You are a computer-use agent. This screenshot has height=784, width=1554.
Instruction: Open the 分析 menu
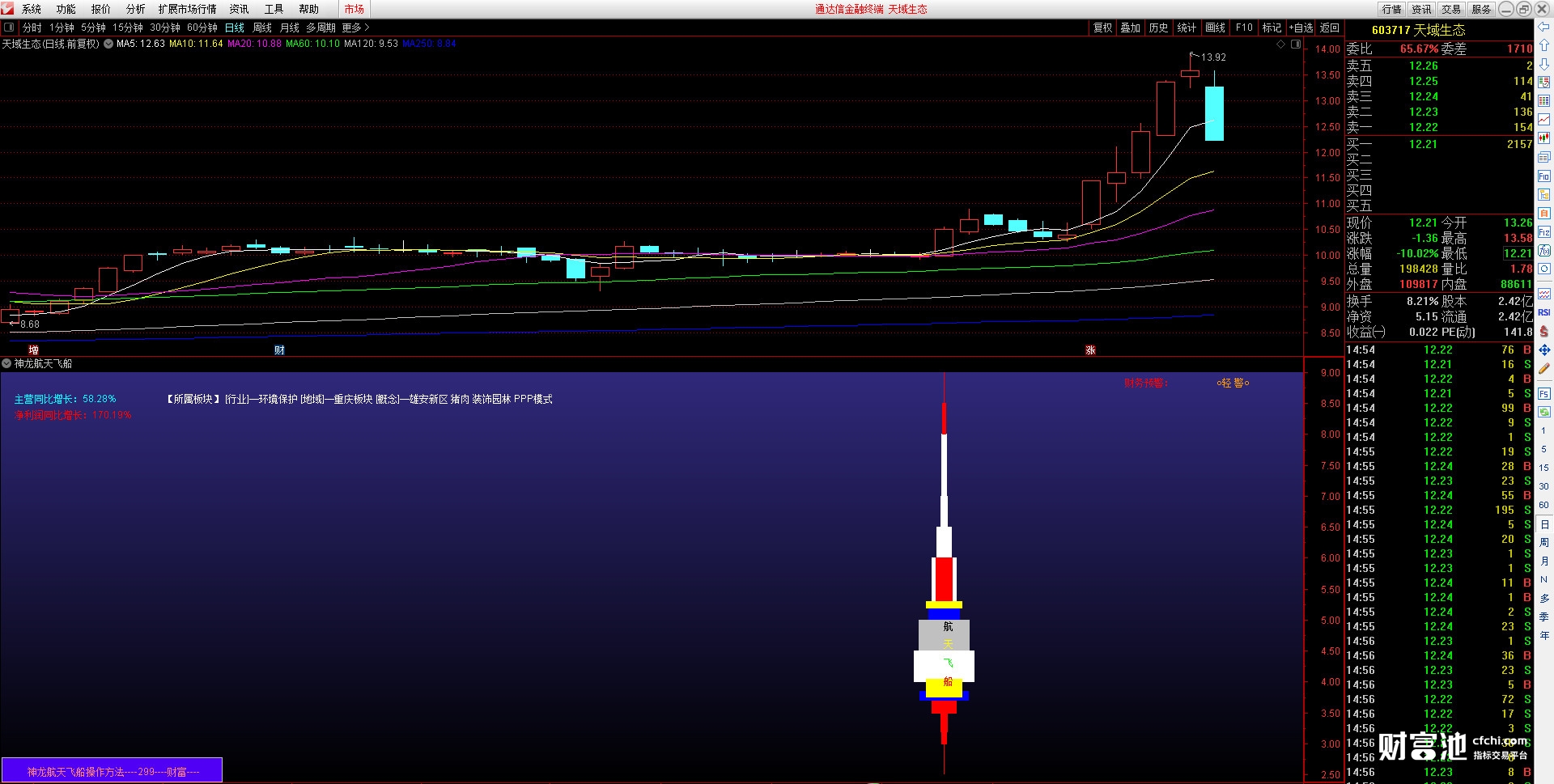(136, 9)
